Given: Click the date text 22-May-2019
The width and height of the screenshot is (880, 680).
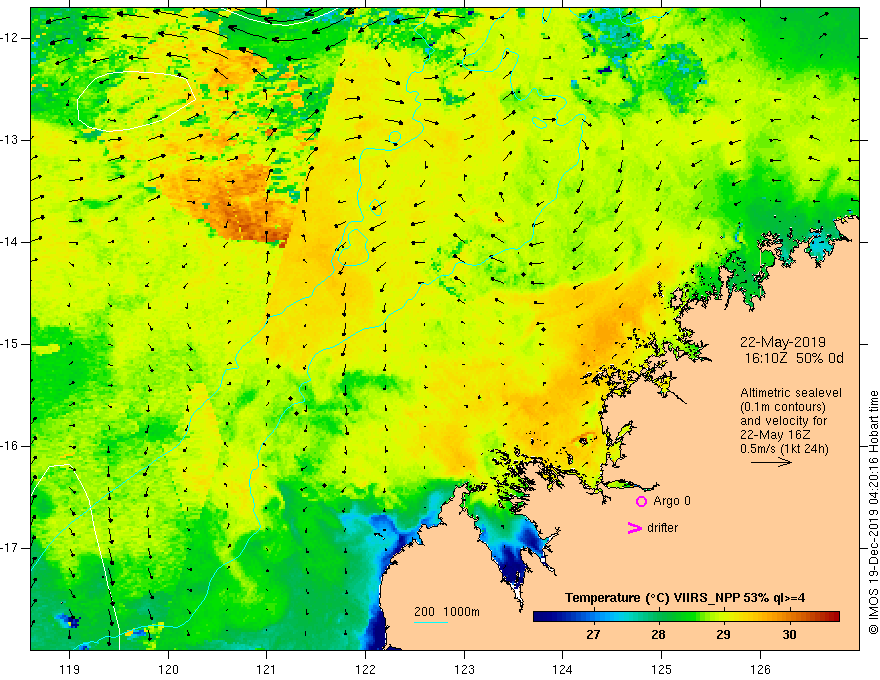Looking at the screenshot, I should pyautogui.click(x=782, y=342).
